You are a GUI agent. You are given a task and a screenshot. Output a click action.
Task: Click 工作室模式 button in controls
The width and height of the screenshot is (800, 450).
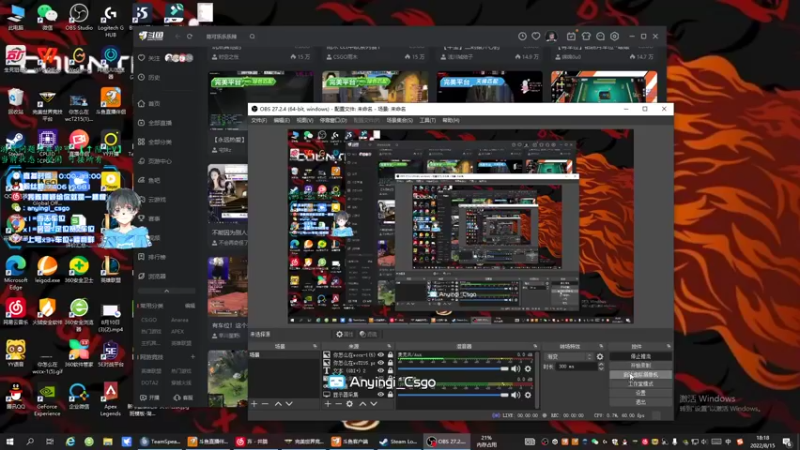[x=640, y=384]
